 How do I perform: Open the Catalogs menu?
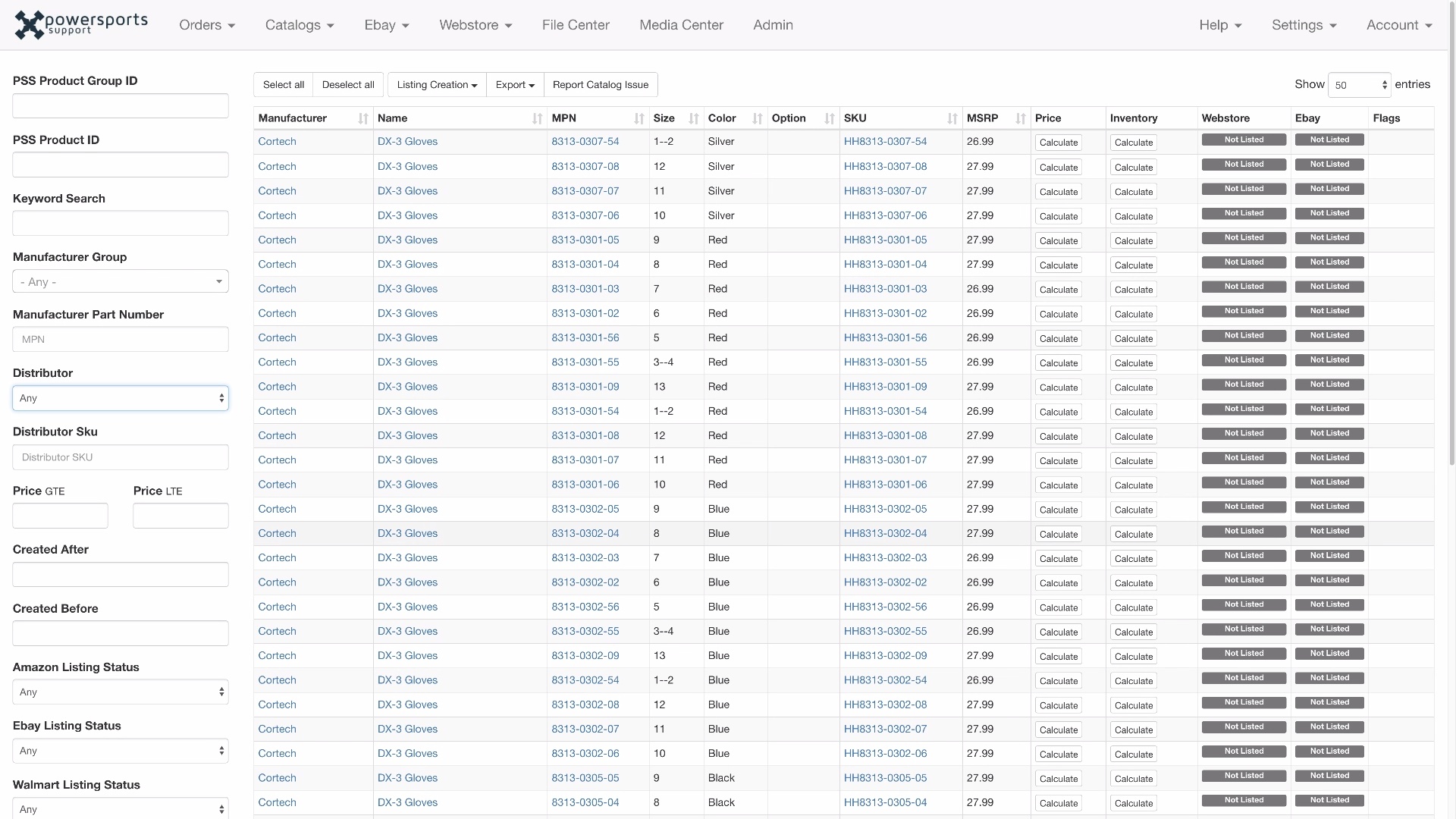(300, 25)
